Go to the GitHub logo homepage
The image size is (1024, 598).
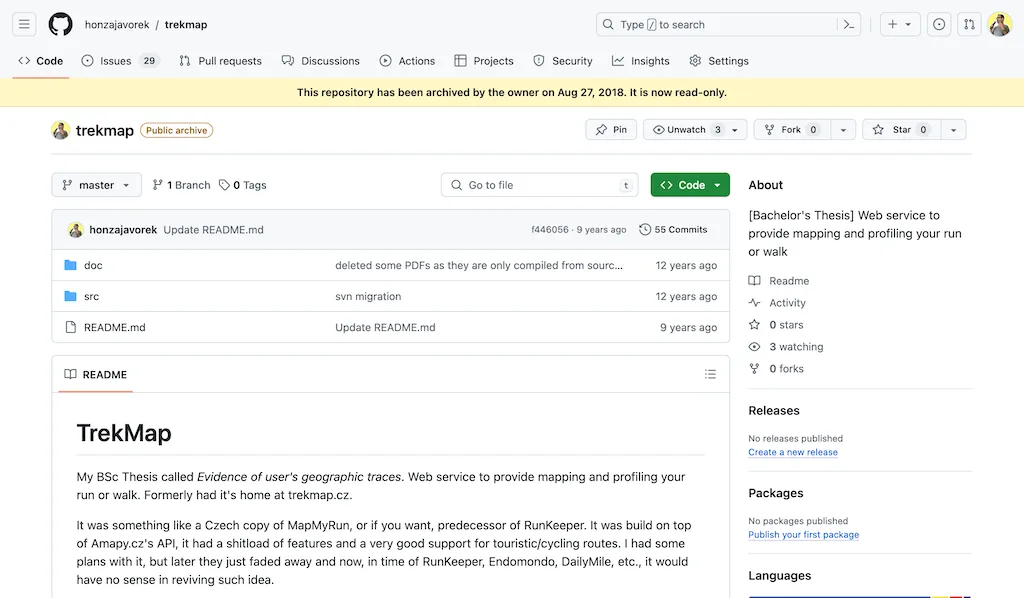[x=60, y=24]
